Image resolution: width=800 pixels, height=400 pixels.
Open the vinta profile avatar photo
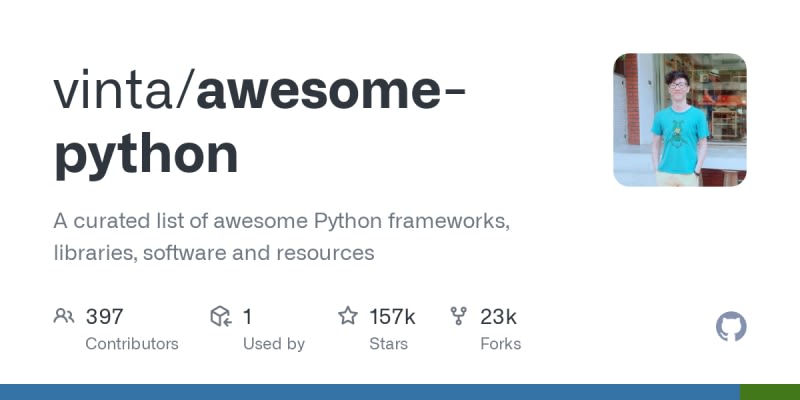680,120
